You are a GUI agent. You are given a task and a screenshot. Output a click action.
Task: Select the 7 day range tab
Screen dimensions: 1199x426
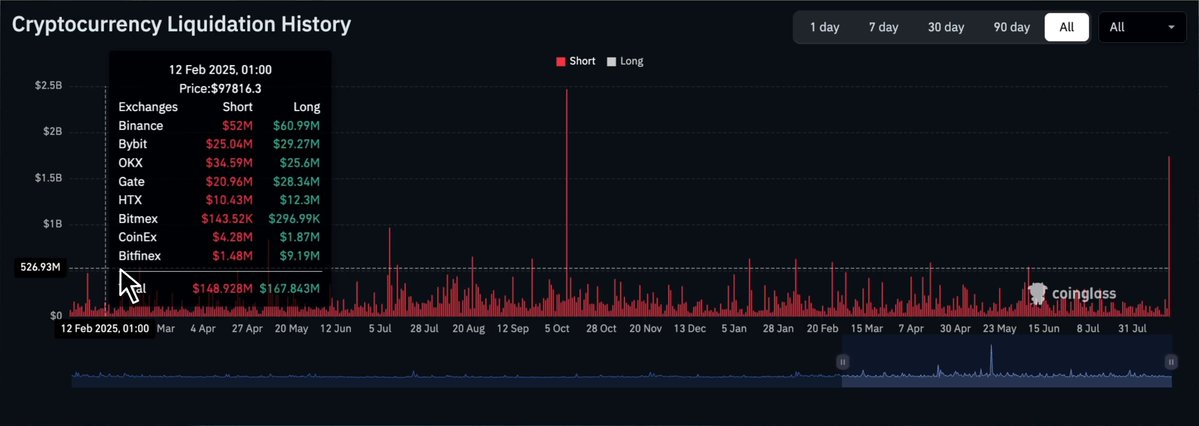pyautogui.click(x=883, y=27)
